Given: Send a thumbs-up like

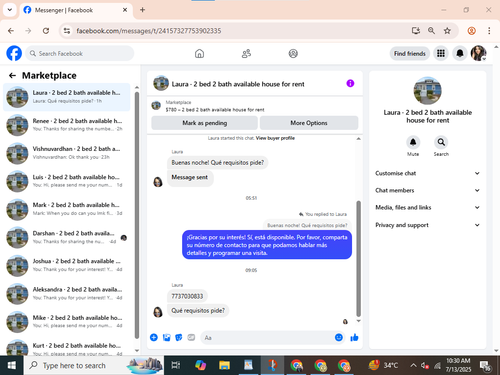Looking at the screenshot, I should point(354,337).
